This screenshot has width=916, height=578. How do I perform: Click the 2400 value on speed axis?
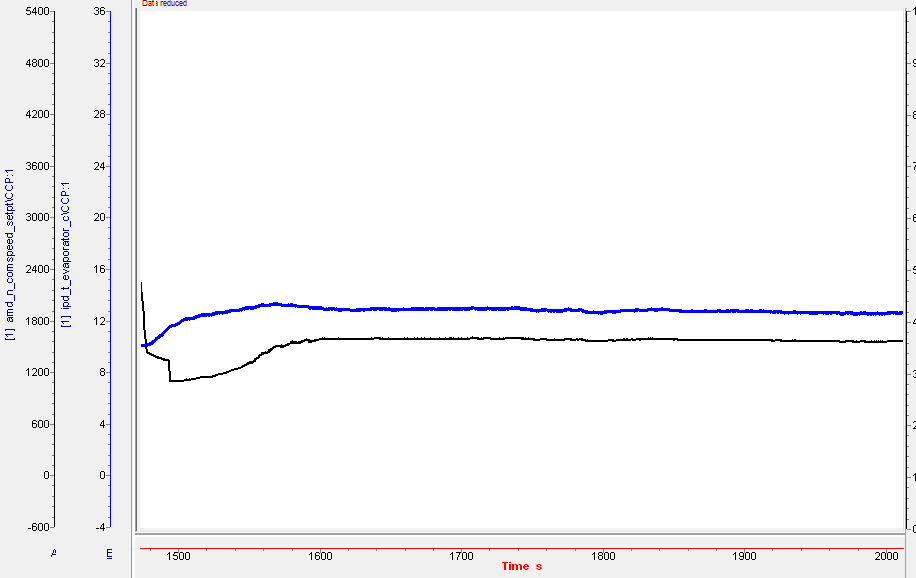point(37,269)
